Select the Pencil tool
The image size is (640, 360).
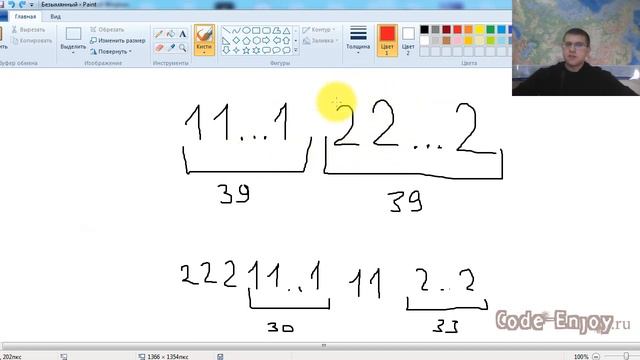[158, 34]
